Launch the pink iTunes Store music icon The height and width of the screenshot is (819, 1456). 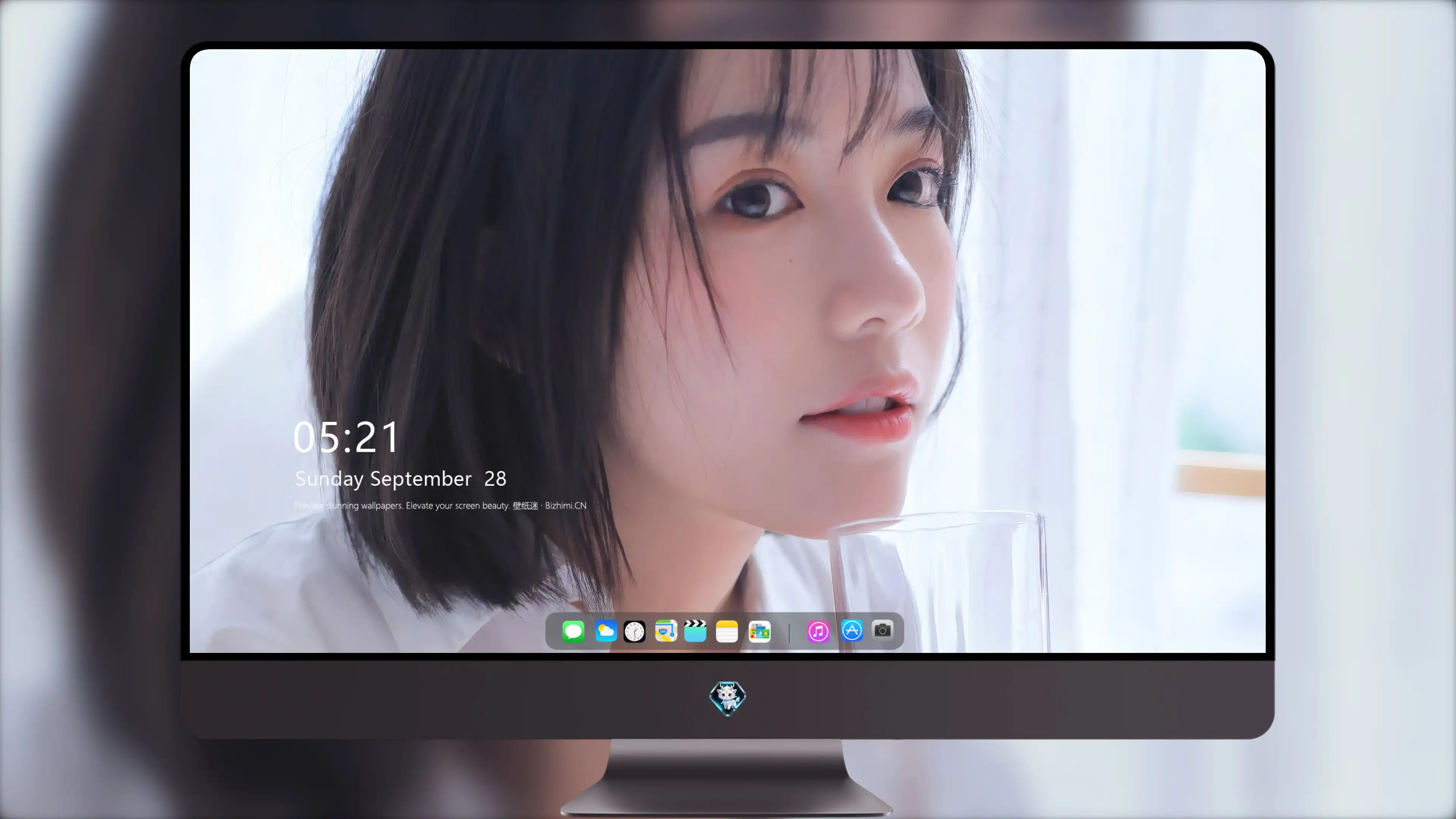pos(819,631)
